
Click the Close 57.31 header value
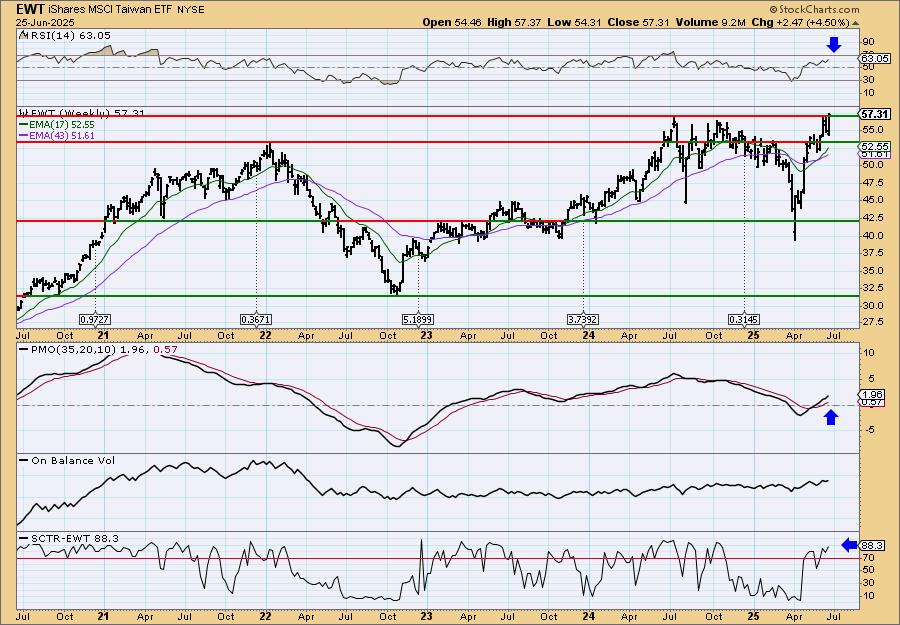point(638,22)
